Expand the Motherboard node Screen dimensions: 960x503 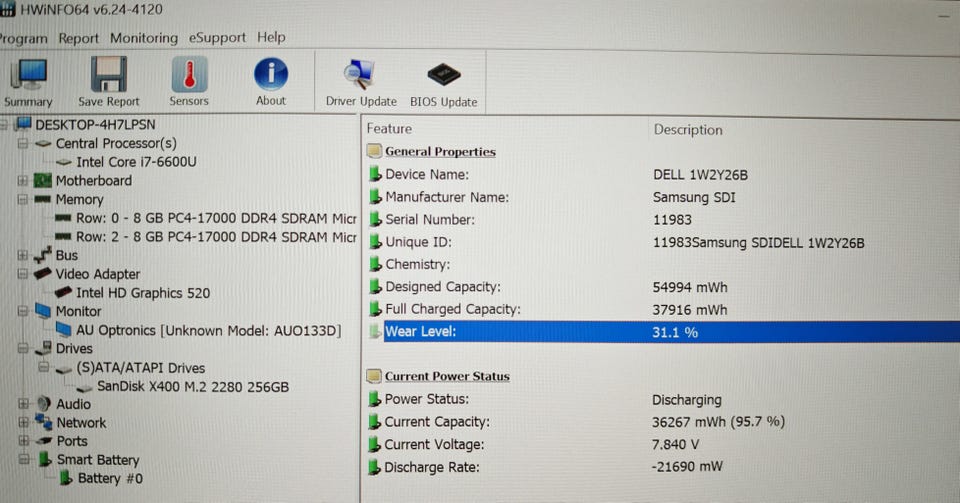click(x=23, y=181)
